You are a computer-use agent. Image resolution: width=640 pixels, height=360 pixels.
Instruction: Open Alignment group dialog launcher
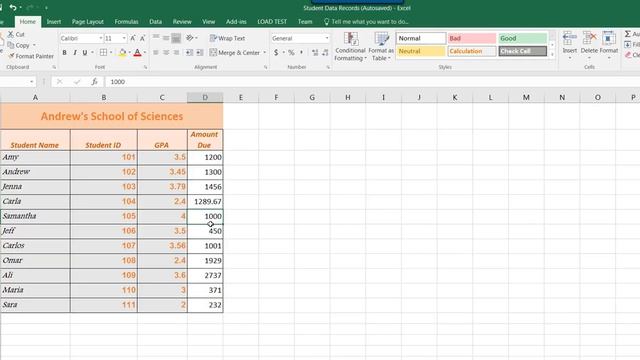tap(266, 67)
